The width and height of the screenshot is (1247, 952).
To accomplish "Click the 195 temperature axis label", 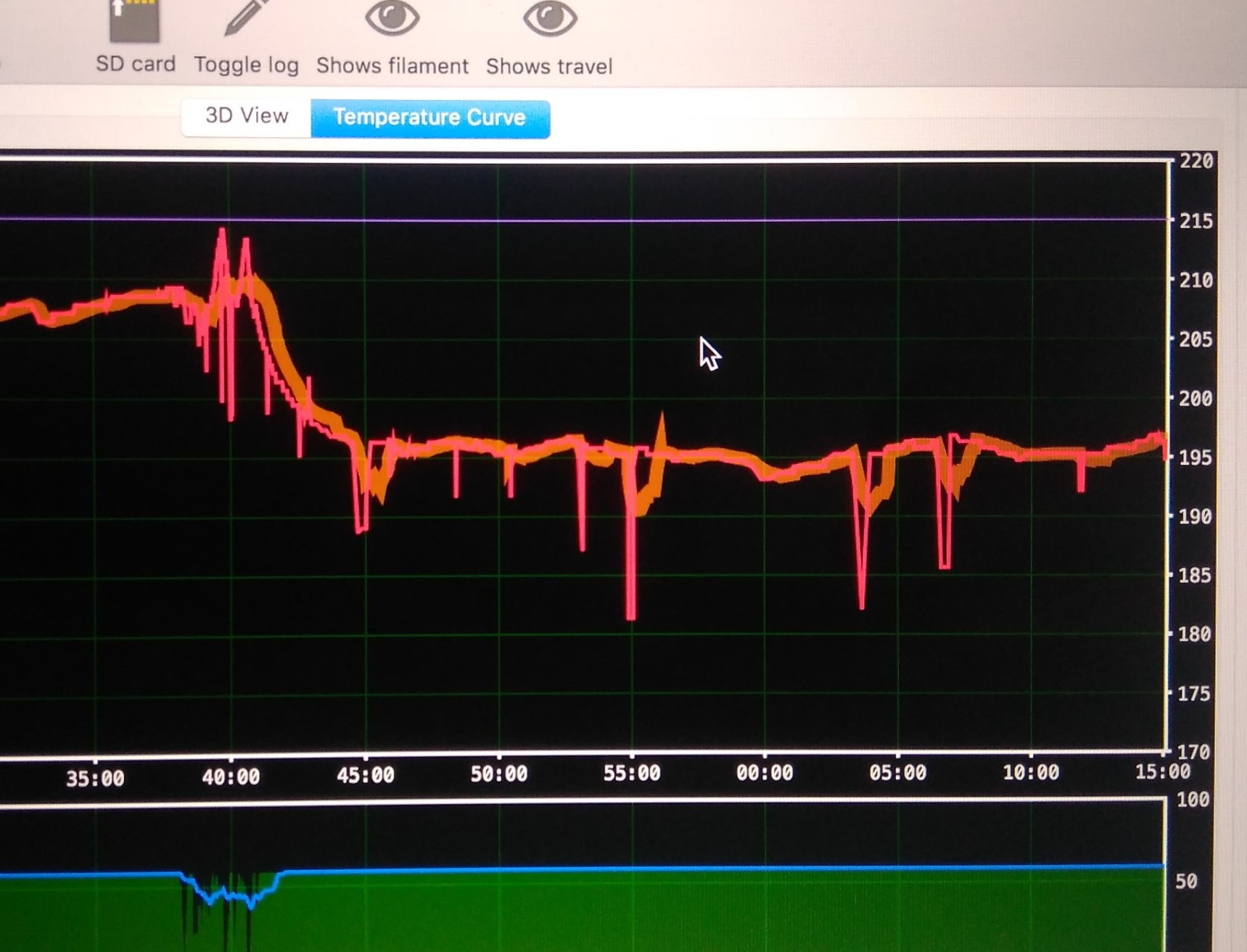I will (1195, 458).
